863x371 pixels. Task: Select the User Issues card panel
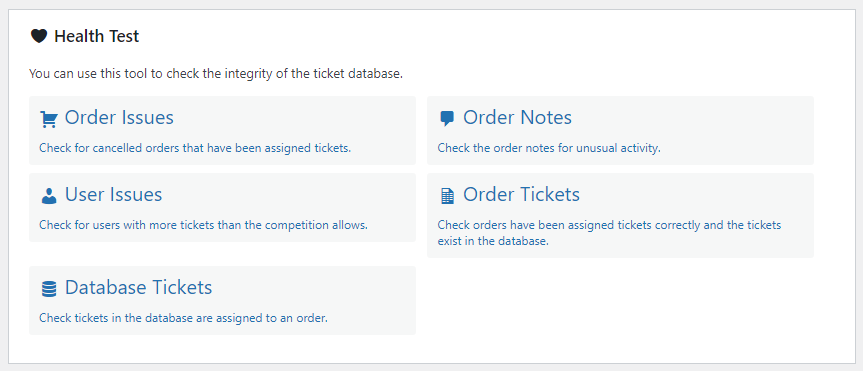[x=222, y=208]
